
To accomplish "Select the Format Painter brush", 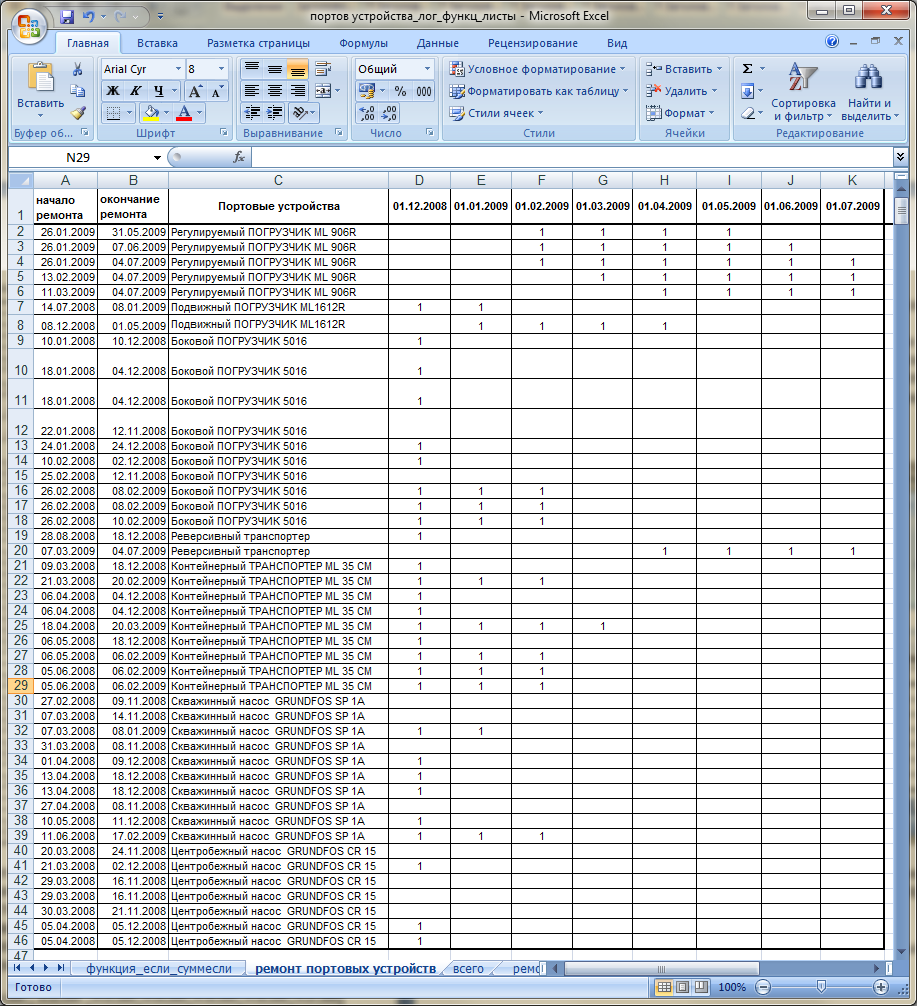I will pos(78,113).
